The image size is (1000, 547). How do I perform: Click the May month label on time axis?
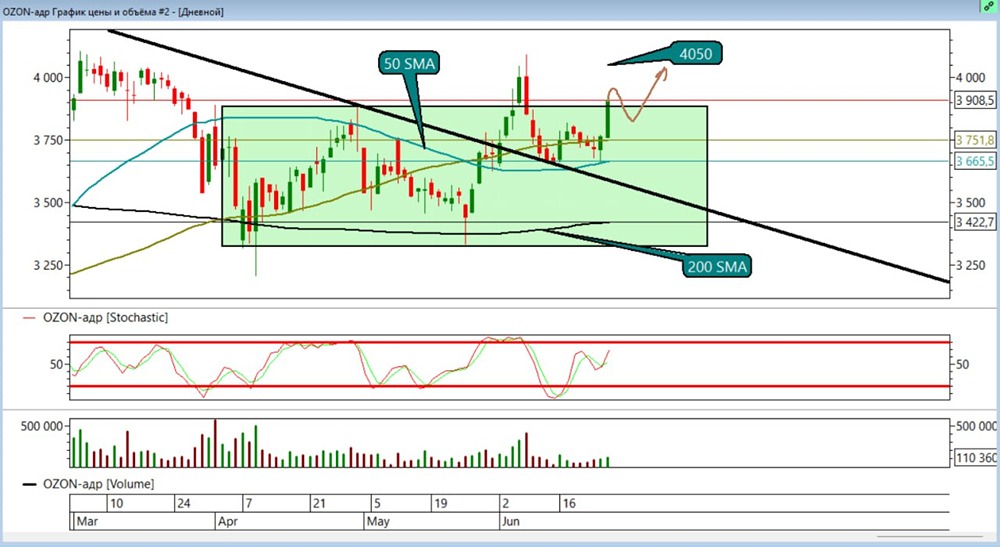[378, 521]
